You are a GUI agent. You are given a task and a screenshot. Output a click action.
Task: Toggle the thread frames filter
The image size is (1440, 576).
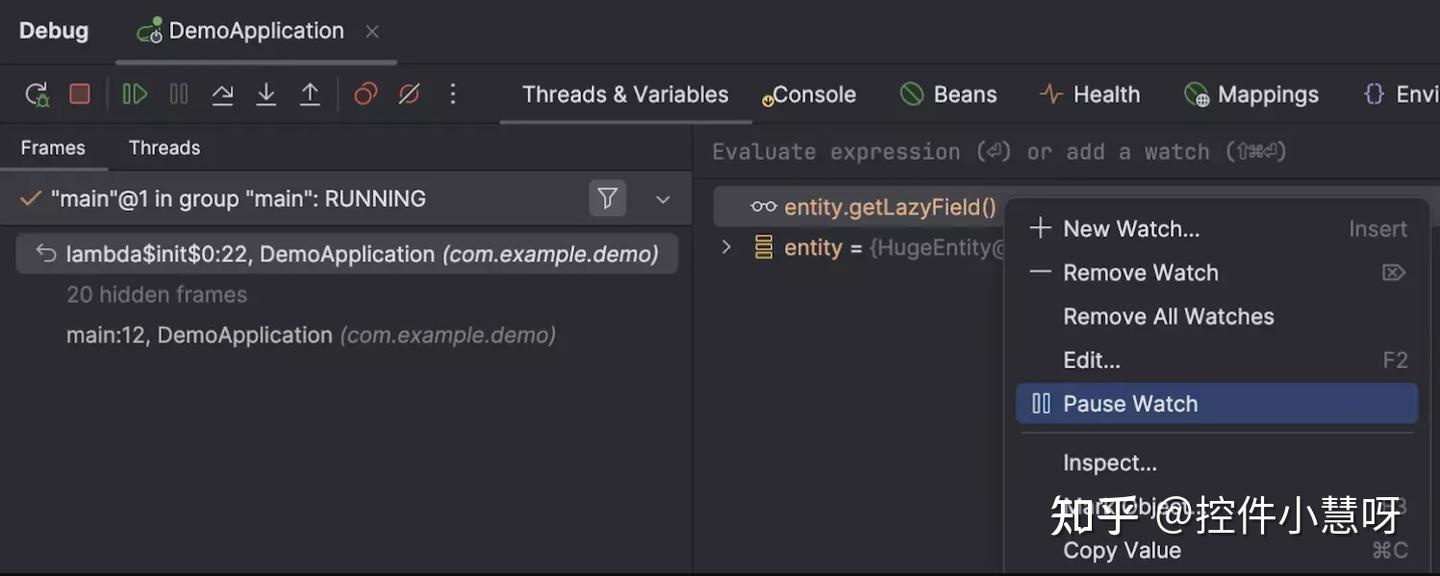tap(607, 198)
